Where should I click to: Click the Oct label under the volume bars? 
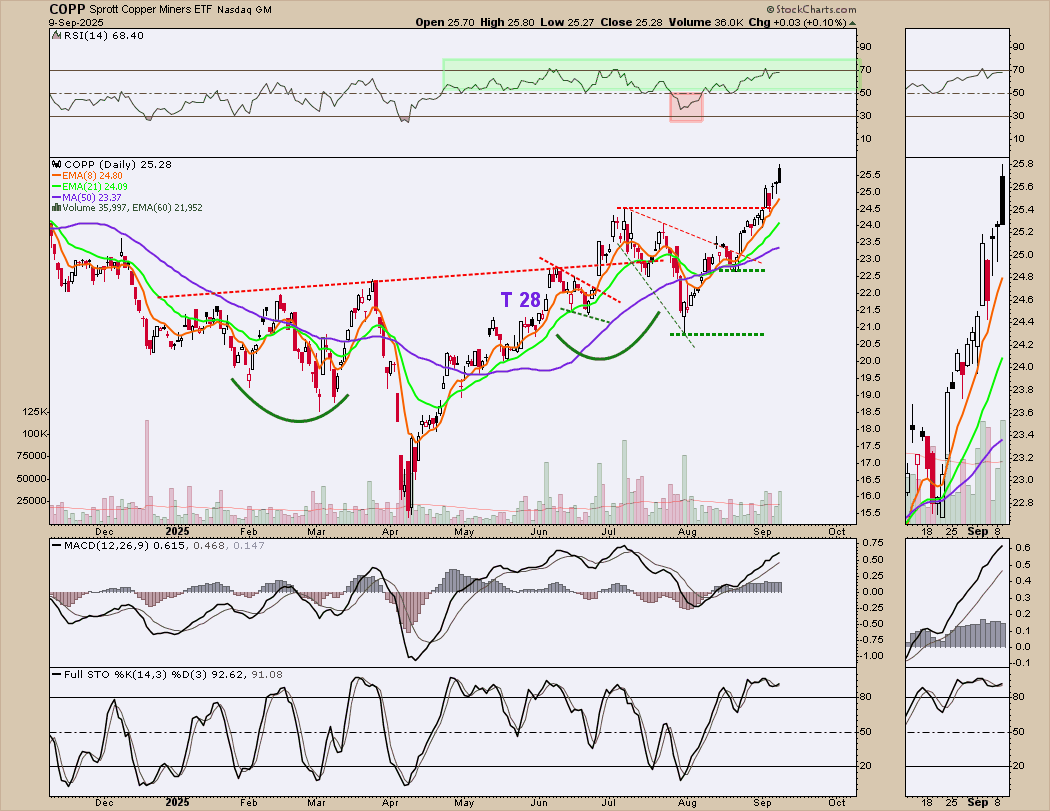point(836,532)
